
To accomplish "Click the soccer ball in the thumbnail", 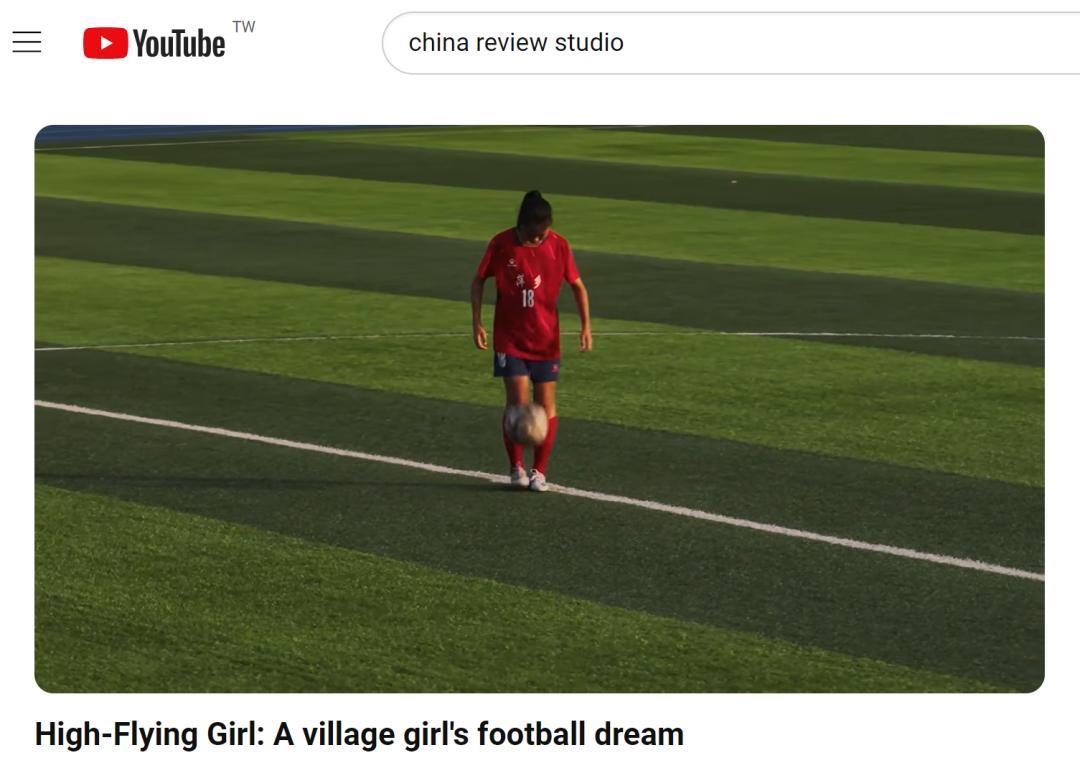I will (526, 424).
